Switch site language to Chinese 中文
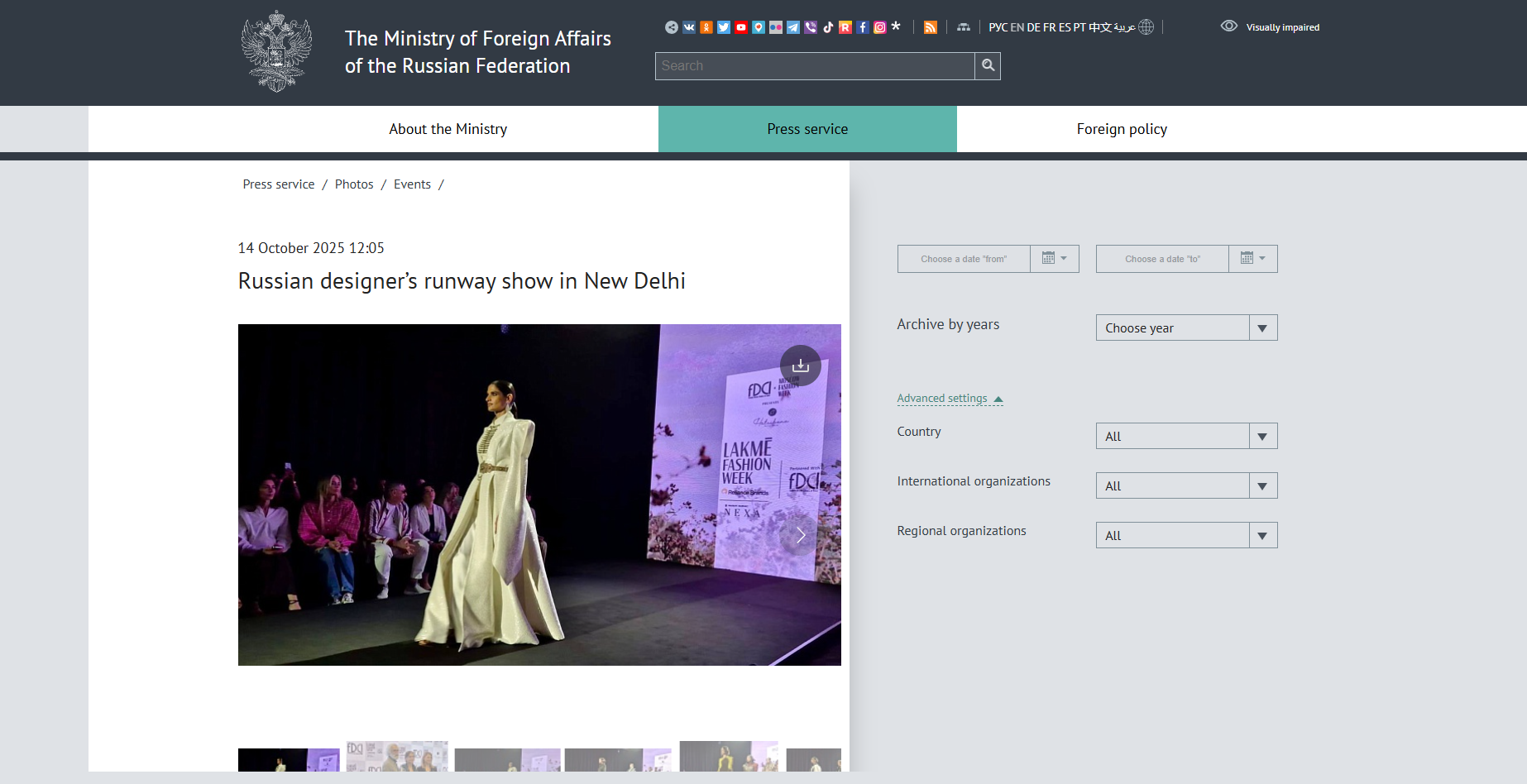This screenshot has height=784, width=1527. click(1100, 27)
